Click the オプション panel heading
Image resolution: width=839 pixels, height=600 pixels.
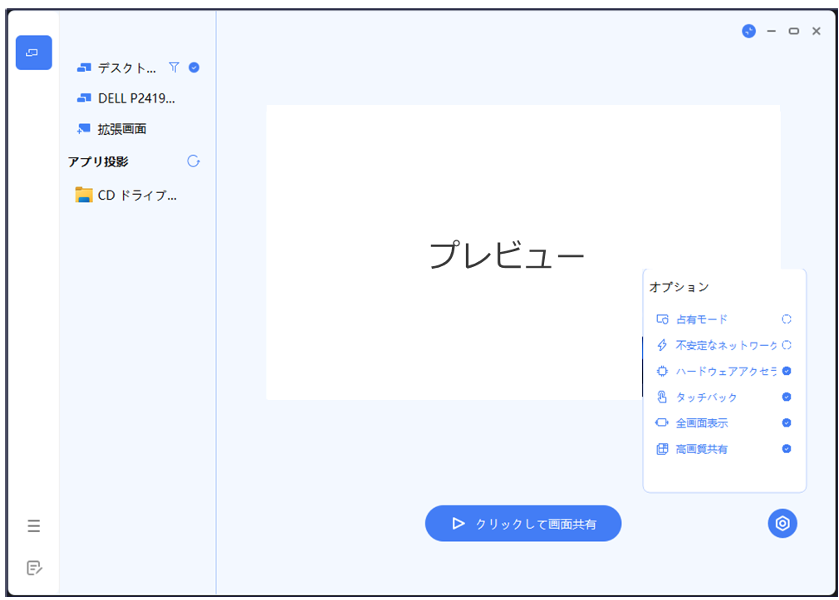click(679, 287)
